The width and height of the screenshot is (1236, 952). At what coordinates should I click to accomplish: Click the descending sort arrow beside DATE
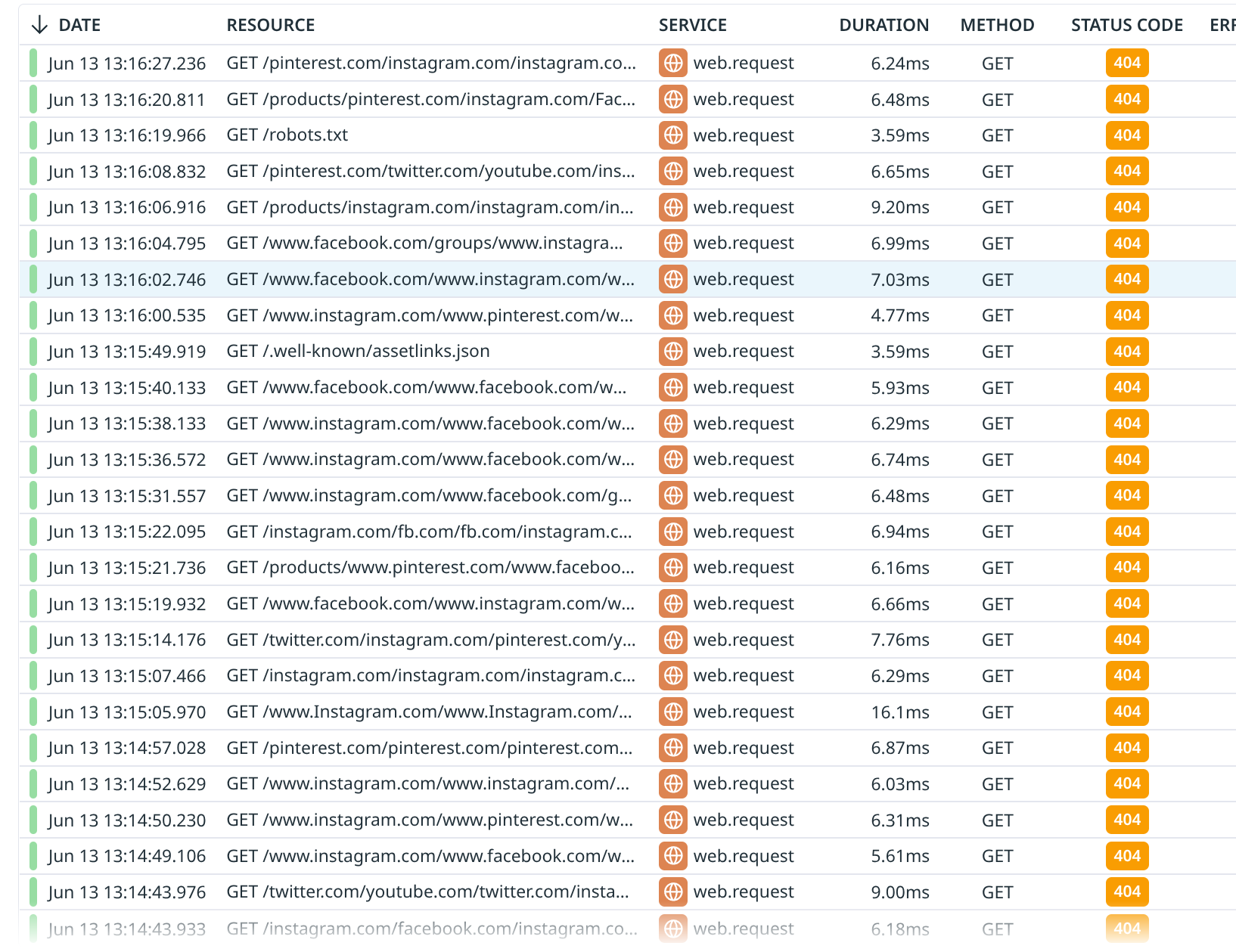(x=39, y=25)
